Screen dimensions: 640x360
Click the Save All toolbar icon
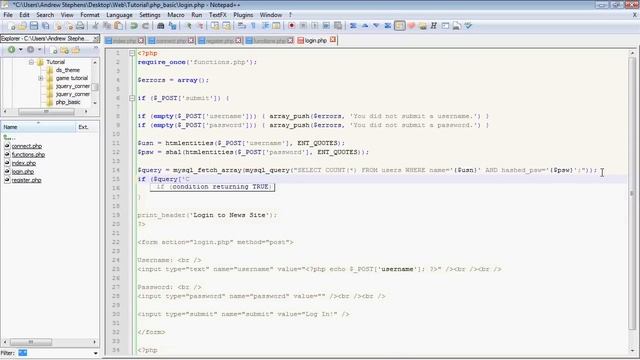pyautogui.click(x=46, y=26)
